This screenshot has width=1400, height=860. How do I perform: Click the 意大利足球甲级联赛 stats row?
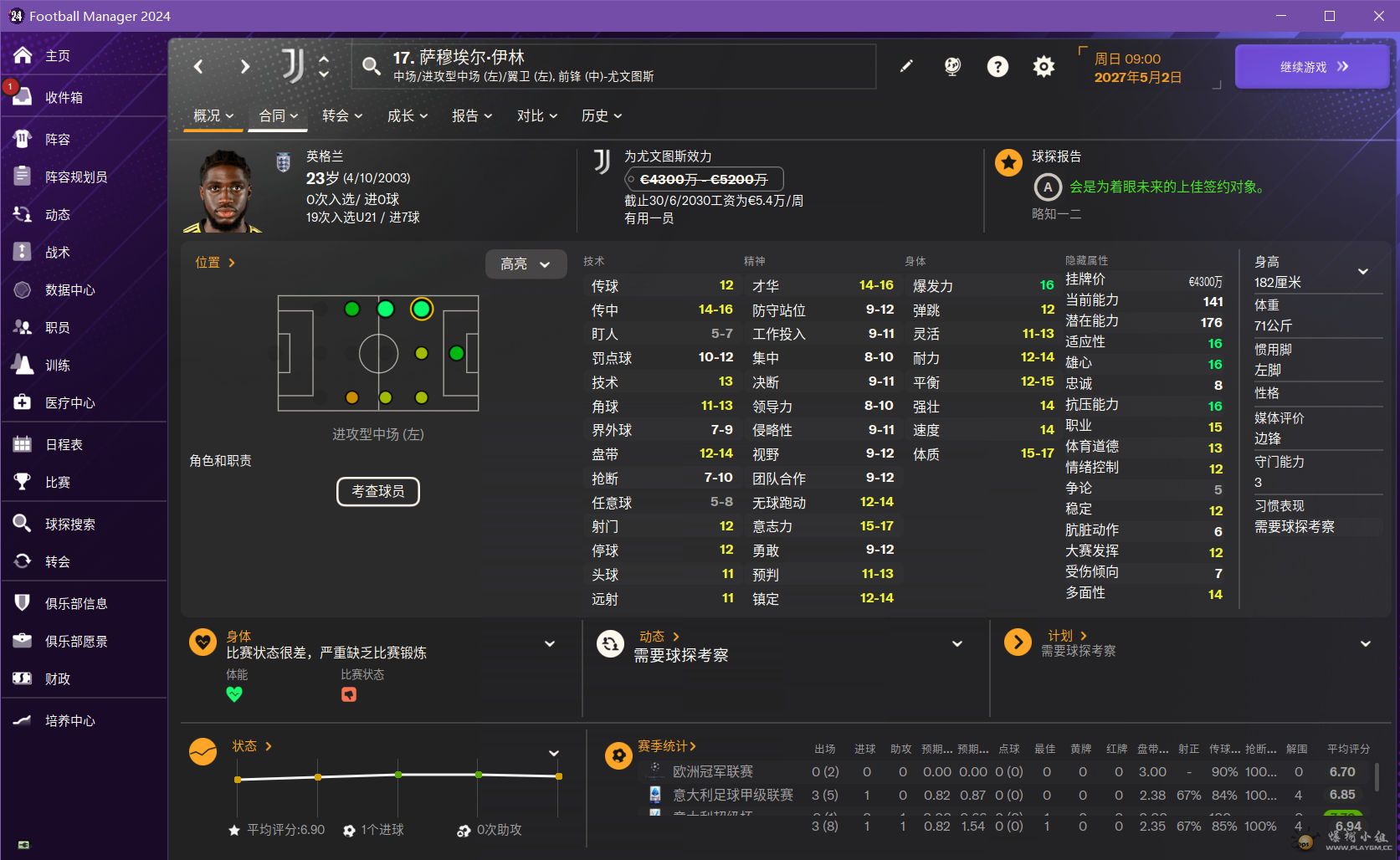tap(1004, 795)
